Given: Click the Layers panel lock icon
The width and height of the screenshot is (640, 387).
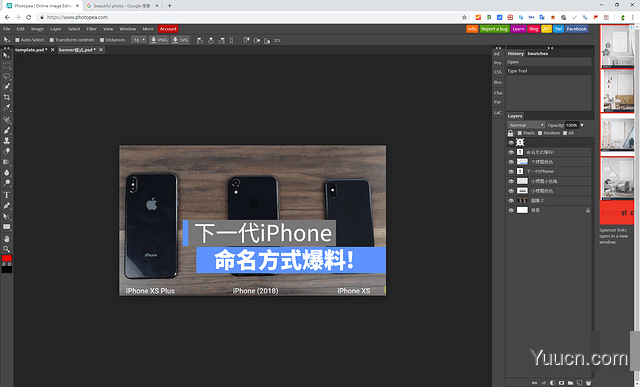Looking at the screenshot, I should pyautogui.click(x=510, y=133).
